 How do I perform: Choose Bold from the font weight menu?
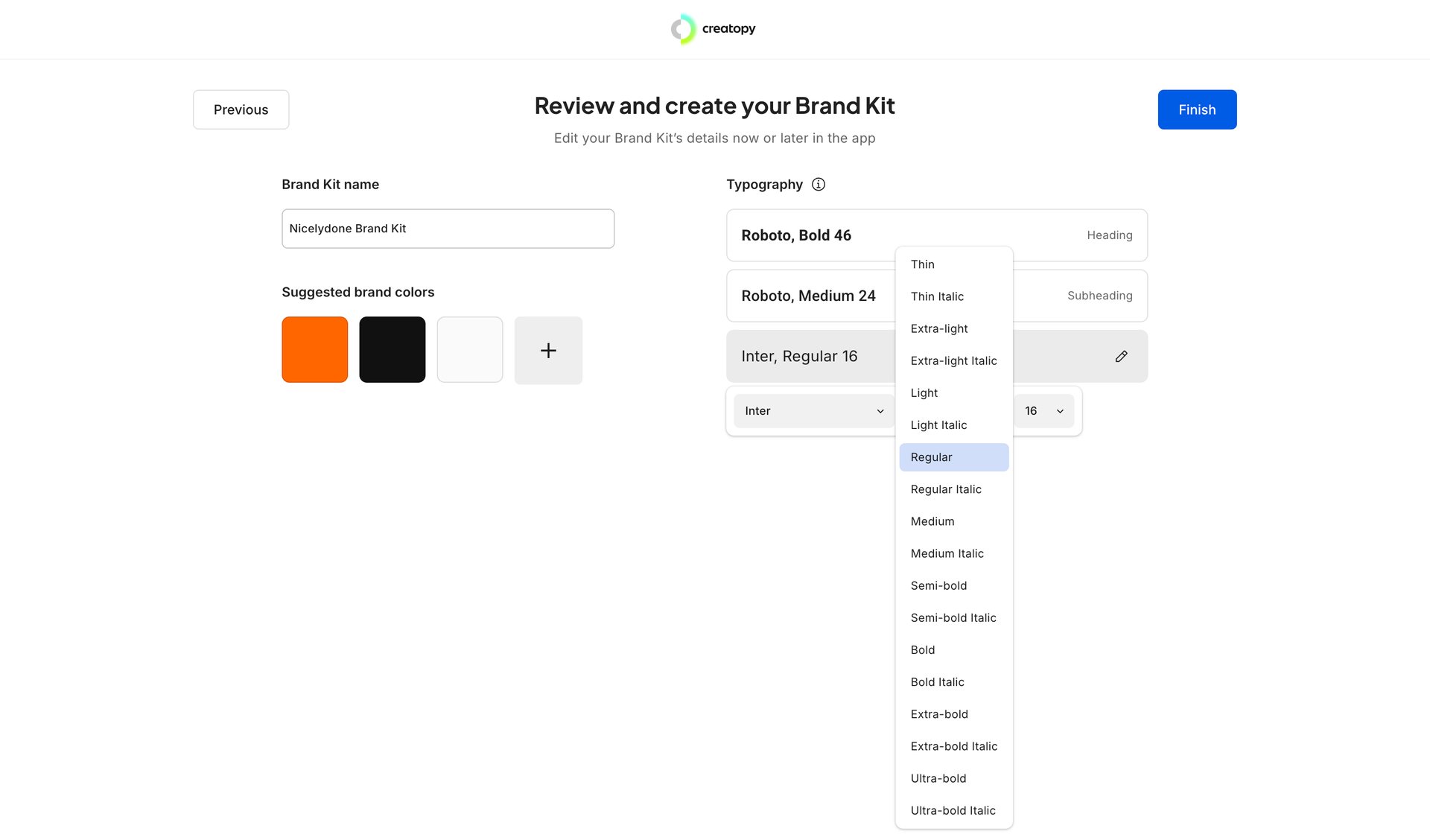(922, 649)
